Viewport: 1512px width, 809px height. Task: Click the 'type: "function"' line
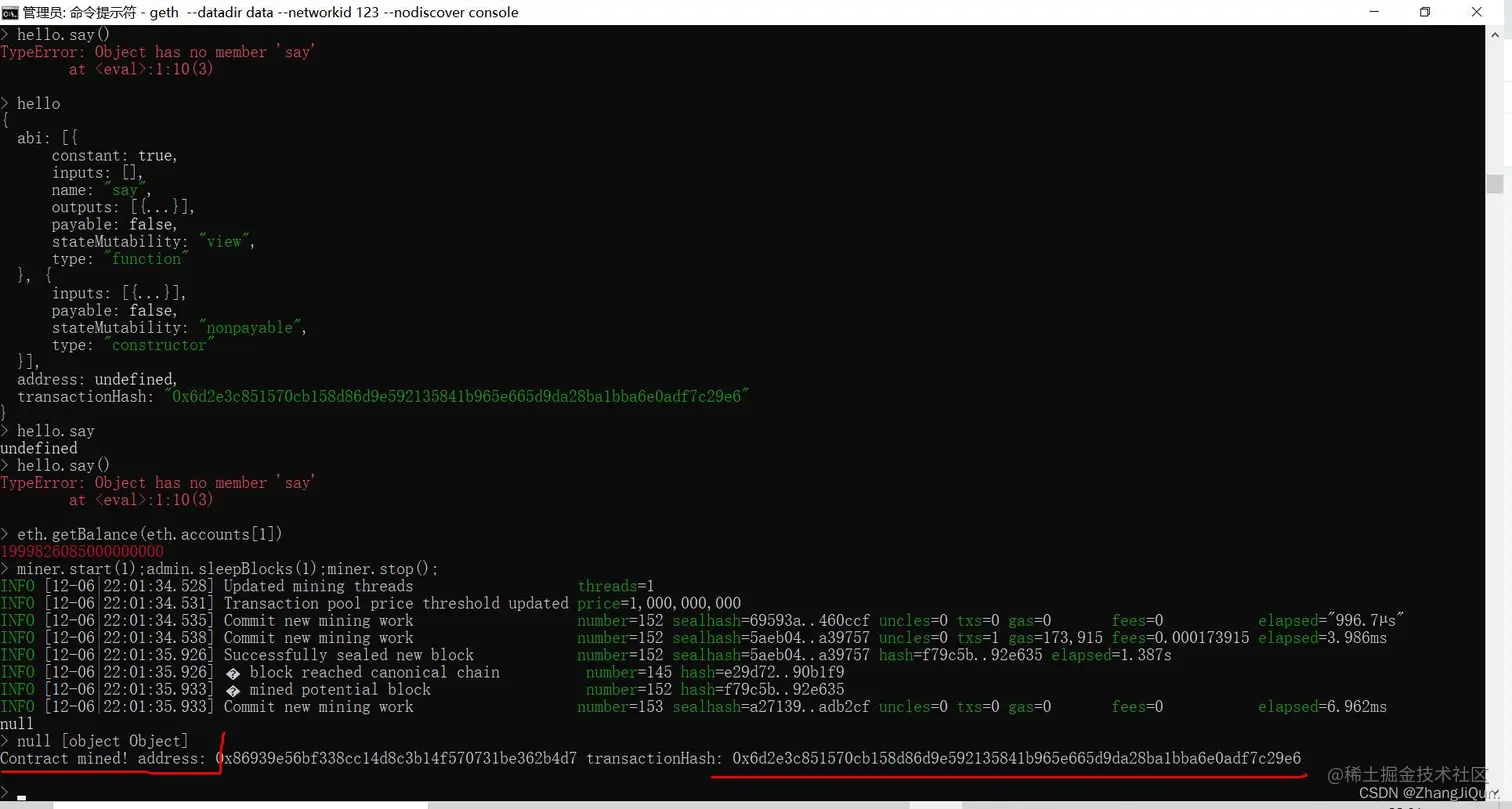pos(119,259)
